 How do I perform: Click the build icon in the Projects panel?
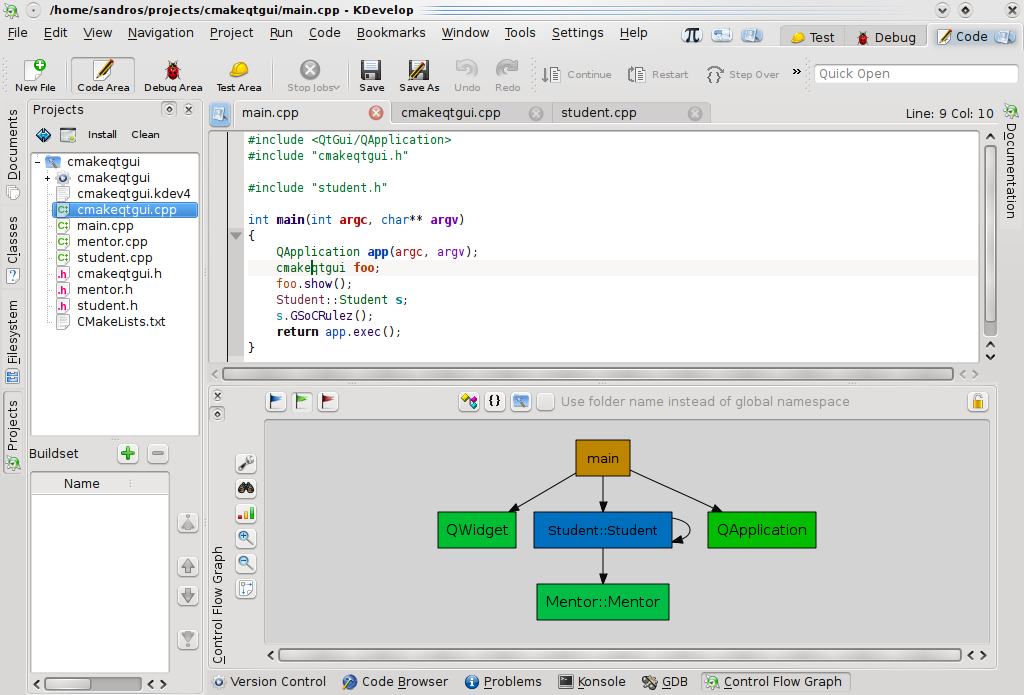pos(42,134)
